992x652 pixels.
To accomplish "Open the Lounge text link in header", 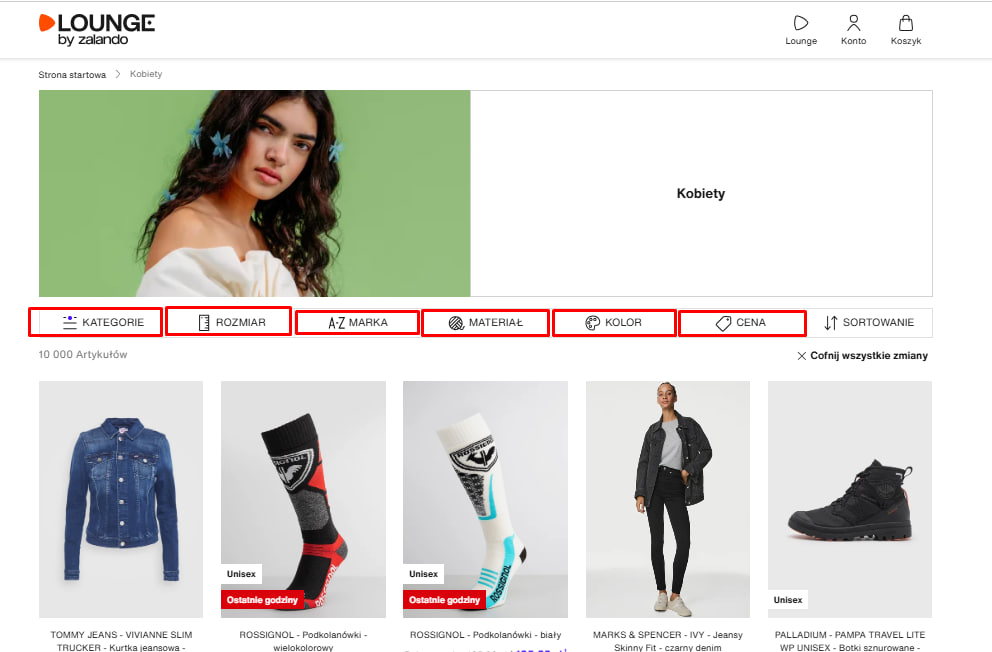I will click(801, 41).
